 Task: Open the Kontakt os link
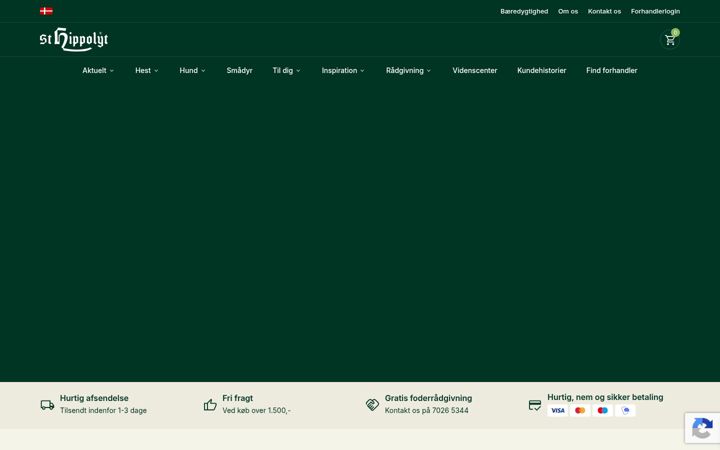pyautogui.click(x=604, y=11)
